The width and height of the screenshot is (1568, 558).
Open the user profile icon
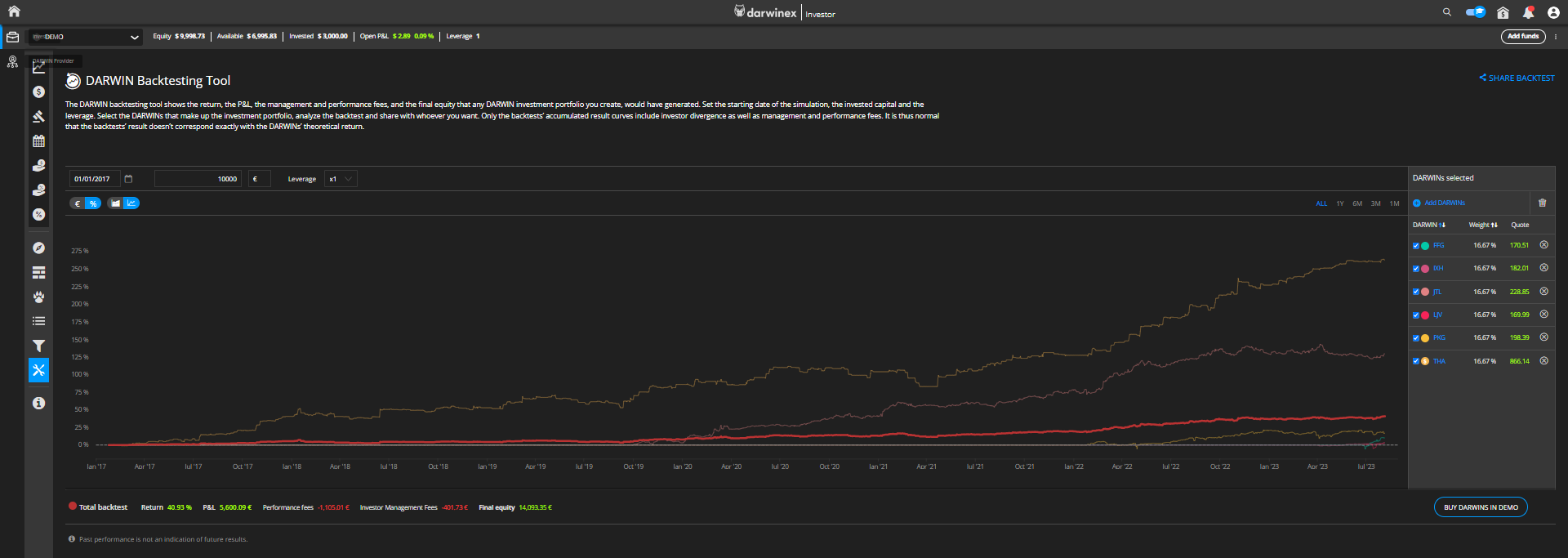coord(1553,12)
